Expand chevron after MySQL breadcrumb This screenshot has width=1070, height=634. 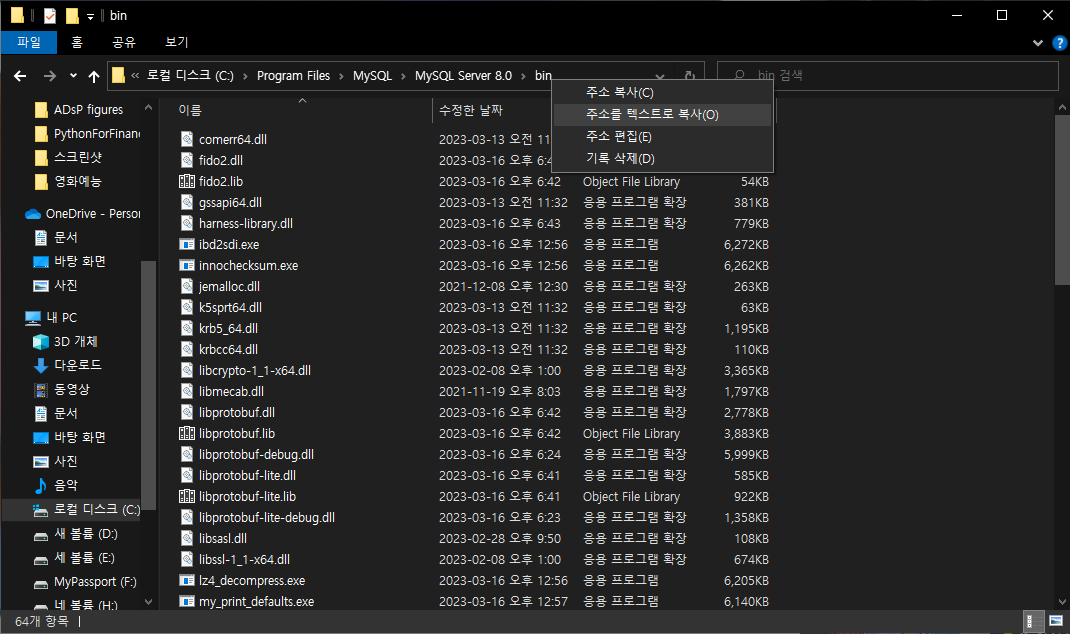(x=403, y=76)
